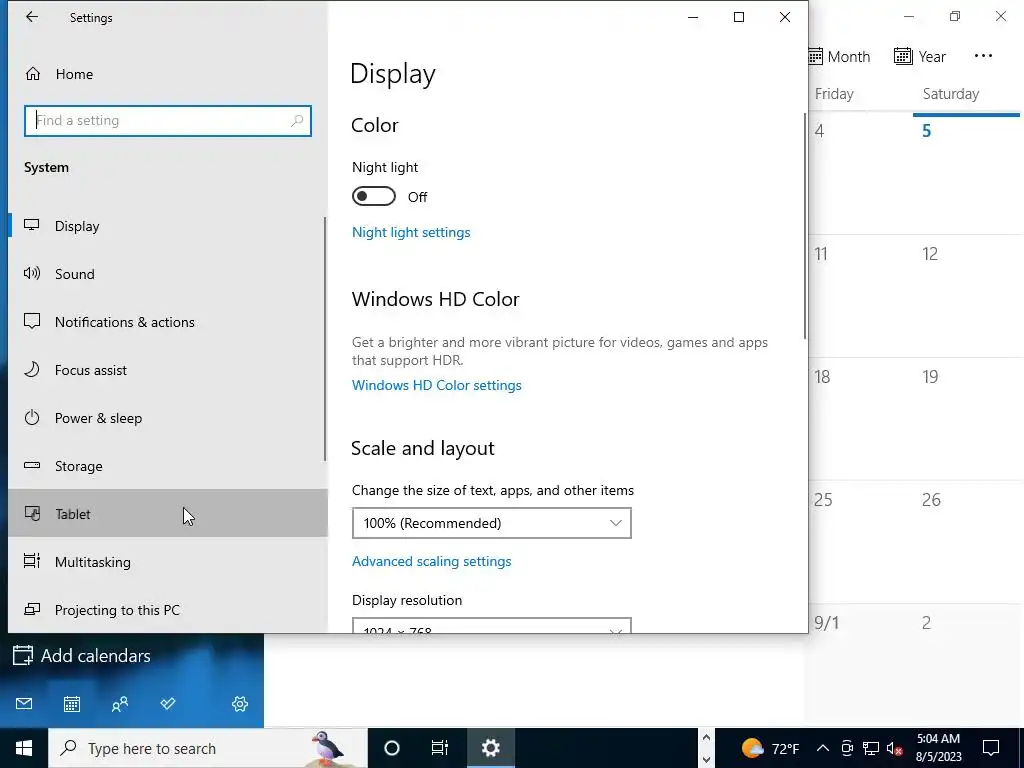Open weather widget showing 72°F

click(770, 748)
